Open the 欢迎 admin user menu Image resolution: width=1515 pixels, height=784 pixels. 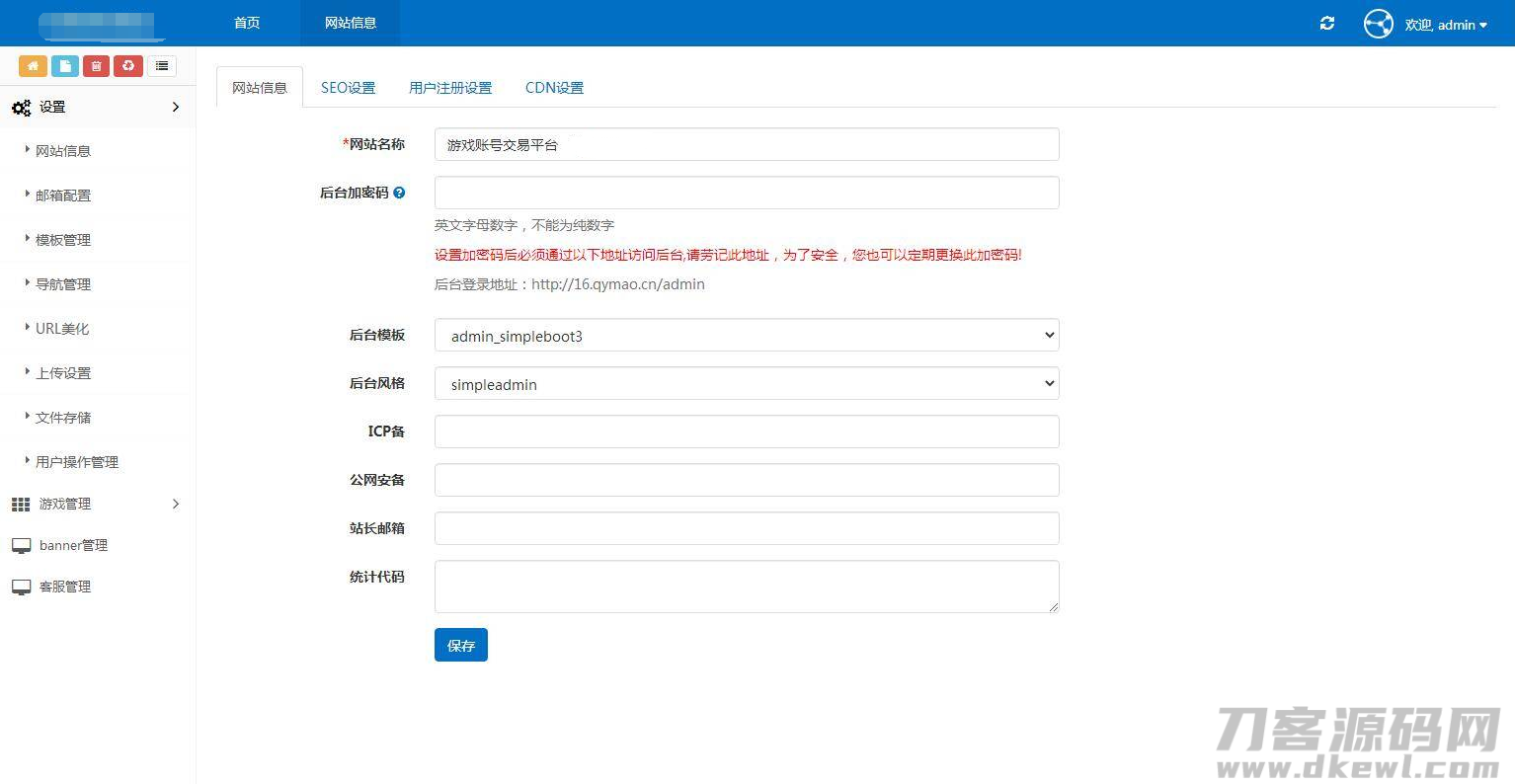click(1445, 25)
